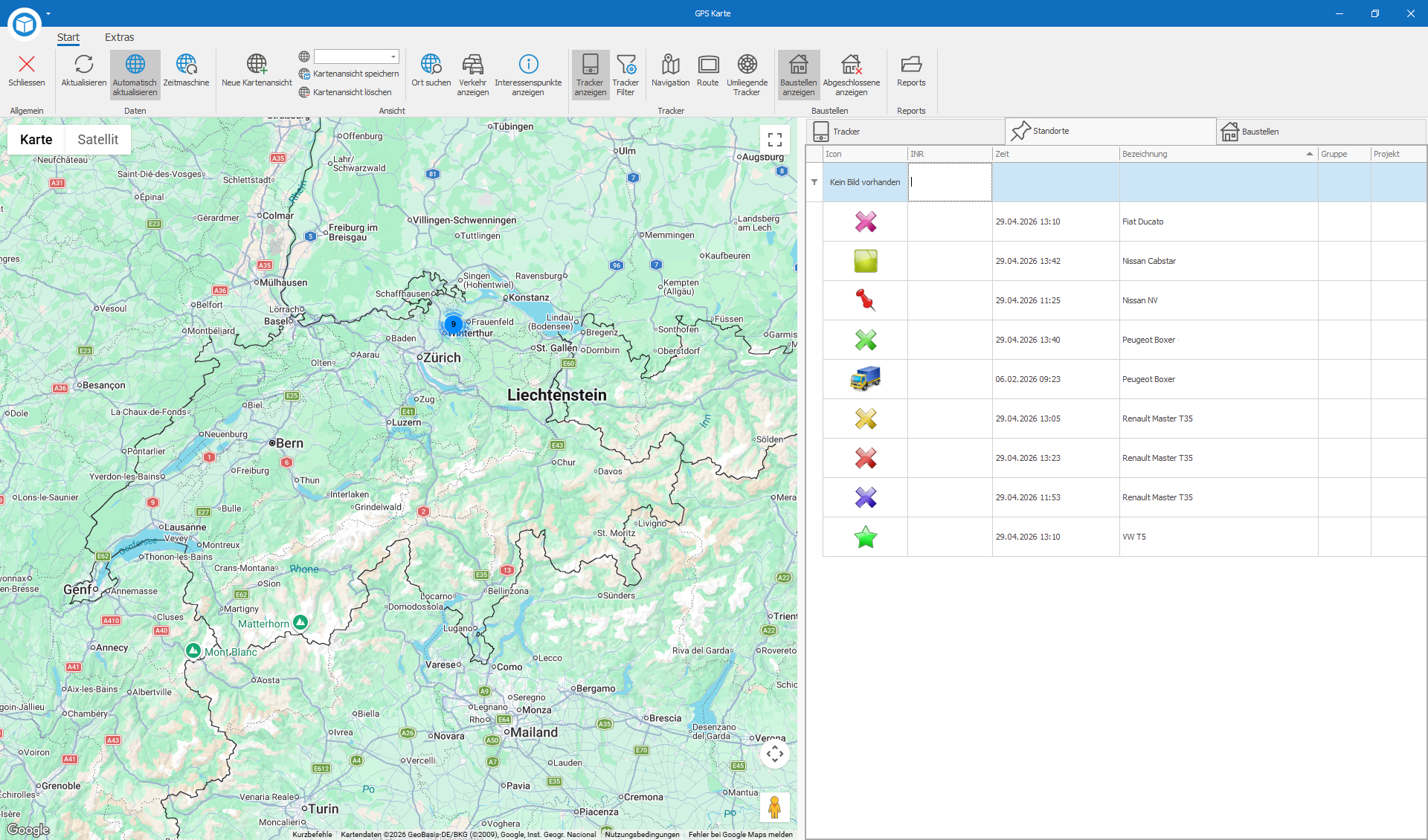Open the Zeitmaschine tool
Viewport: 1428px width, 840px height.
point(186,71)
